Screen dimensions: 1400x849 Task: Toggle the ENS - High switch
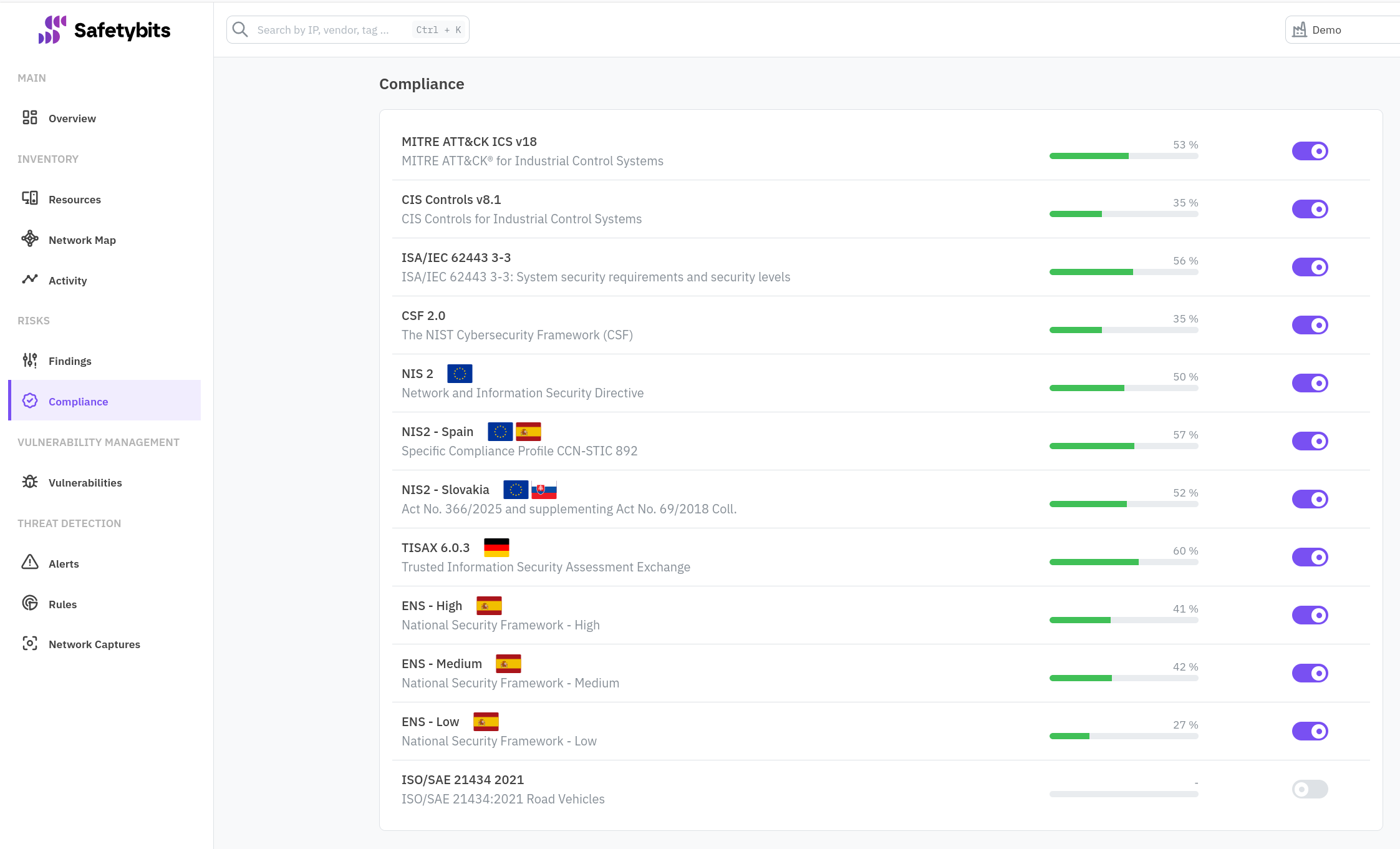coord(1310,615)
